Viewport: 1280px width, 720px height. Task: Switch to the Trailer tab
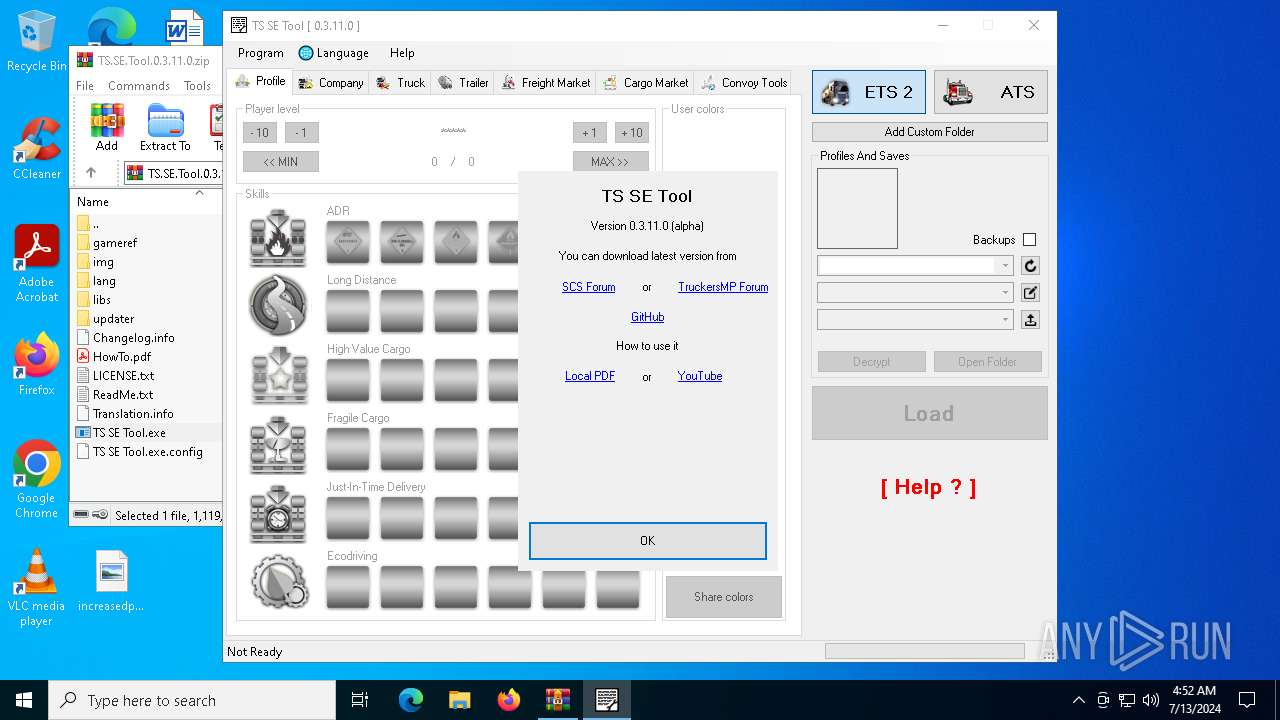point(463,83)
